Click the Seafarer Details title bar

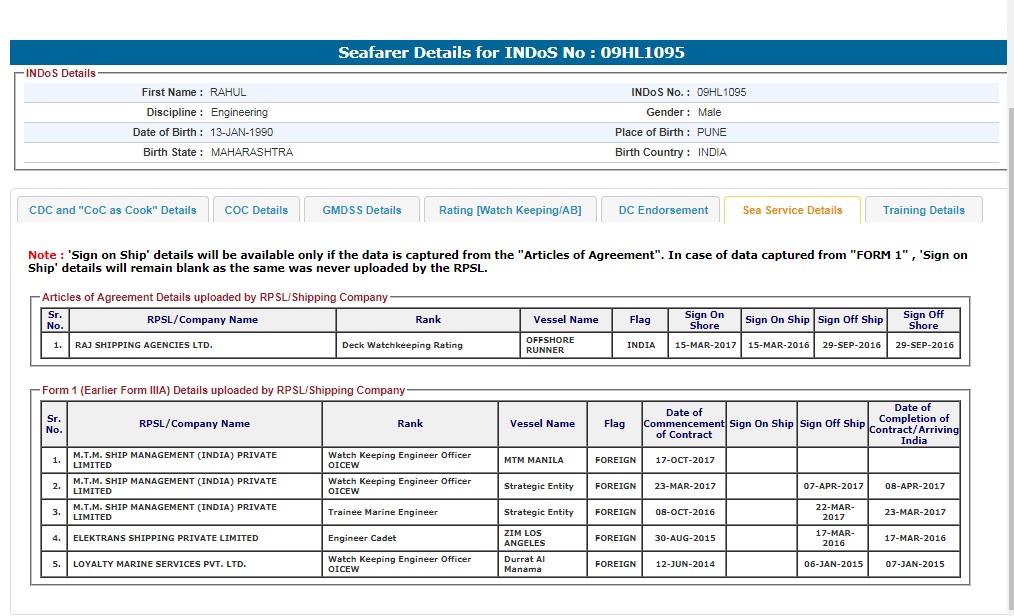510,53
